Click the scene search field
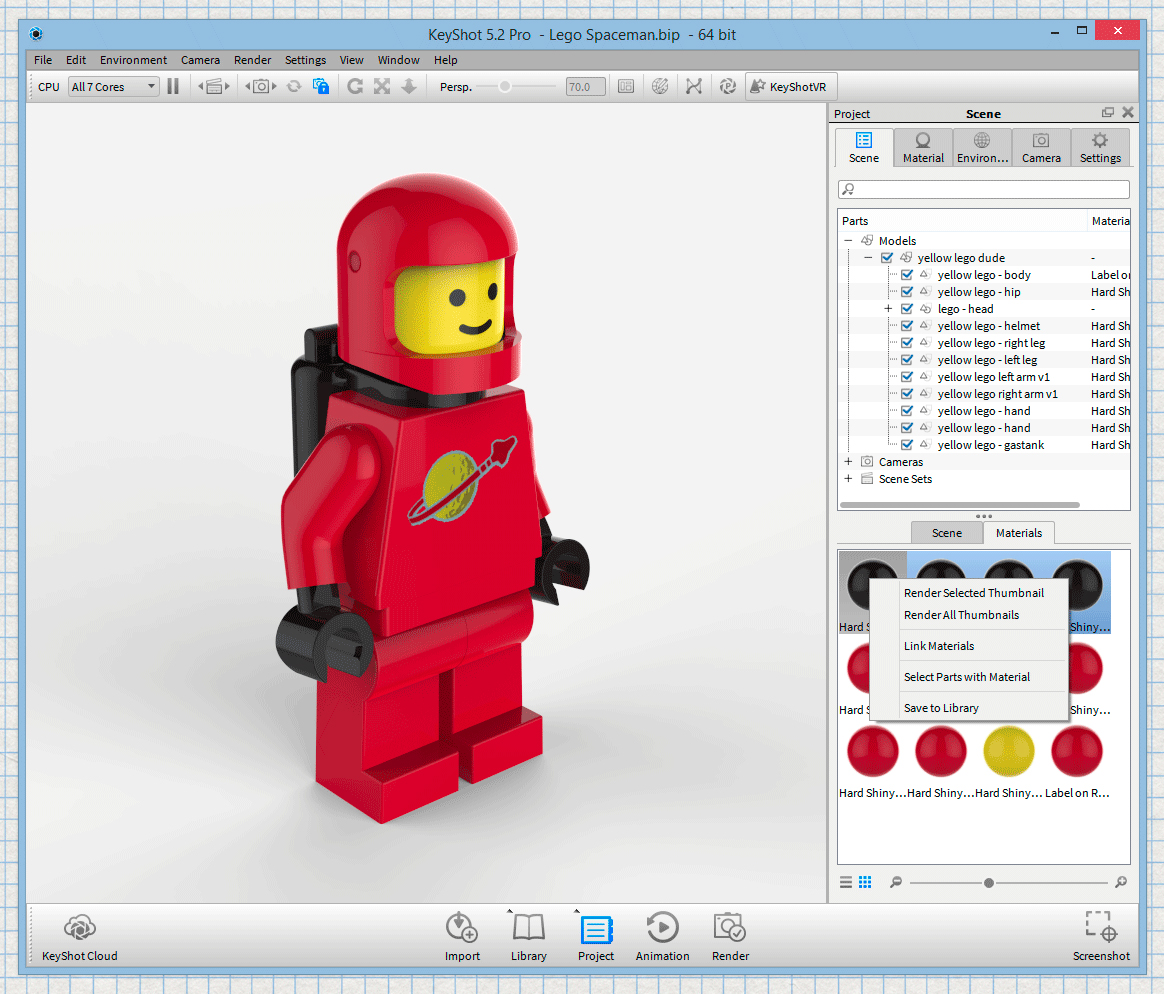 984,189
